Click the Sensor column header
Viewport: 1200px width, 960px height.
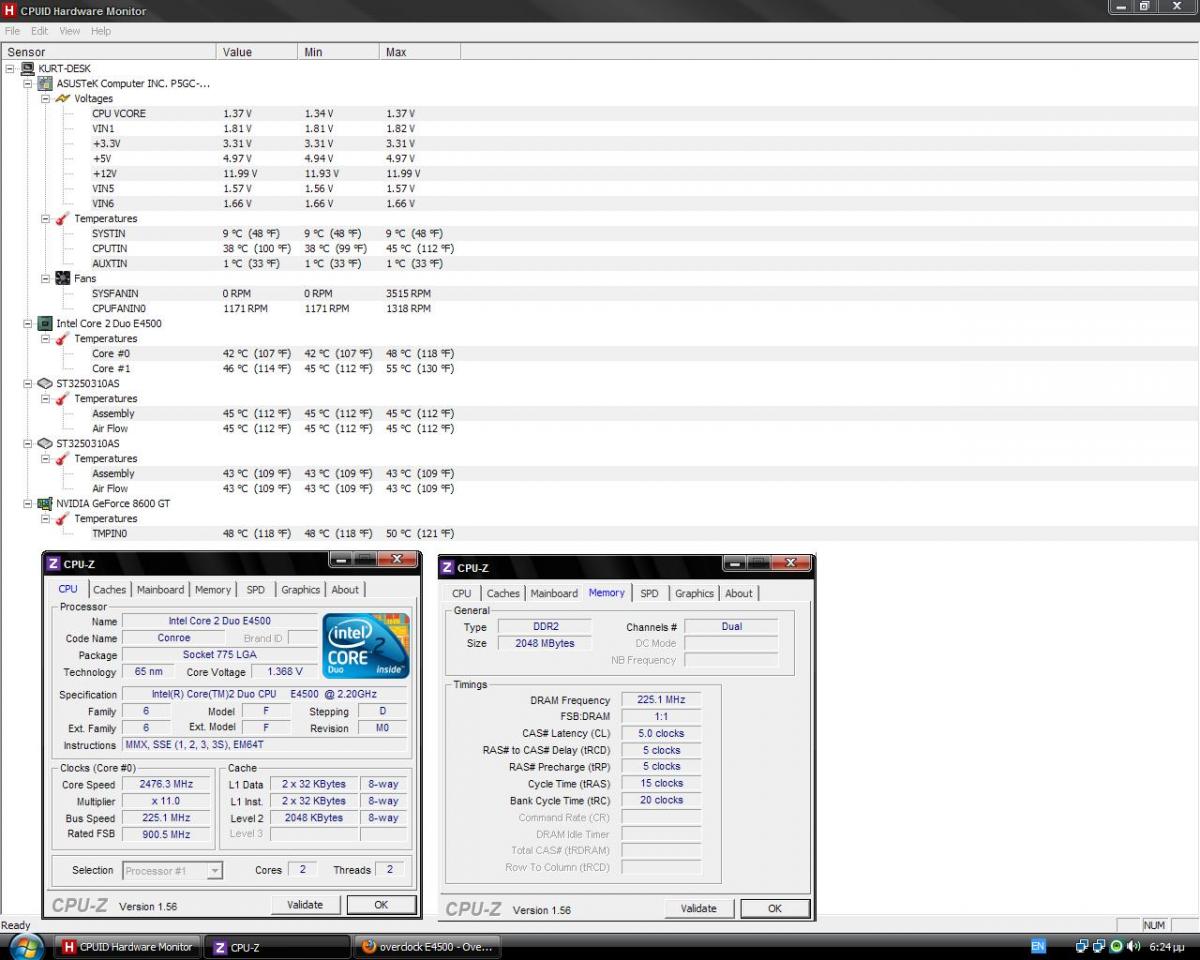108,52
